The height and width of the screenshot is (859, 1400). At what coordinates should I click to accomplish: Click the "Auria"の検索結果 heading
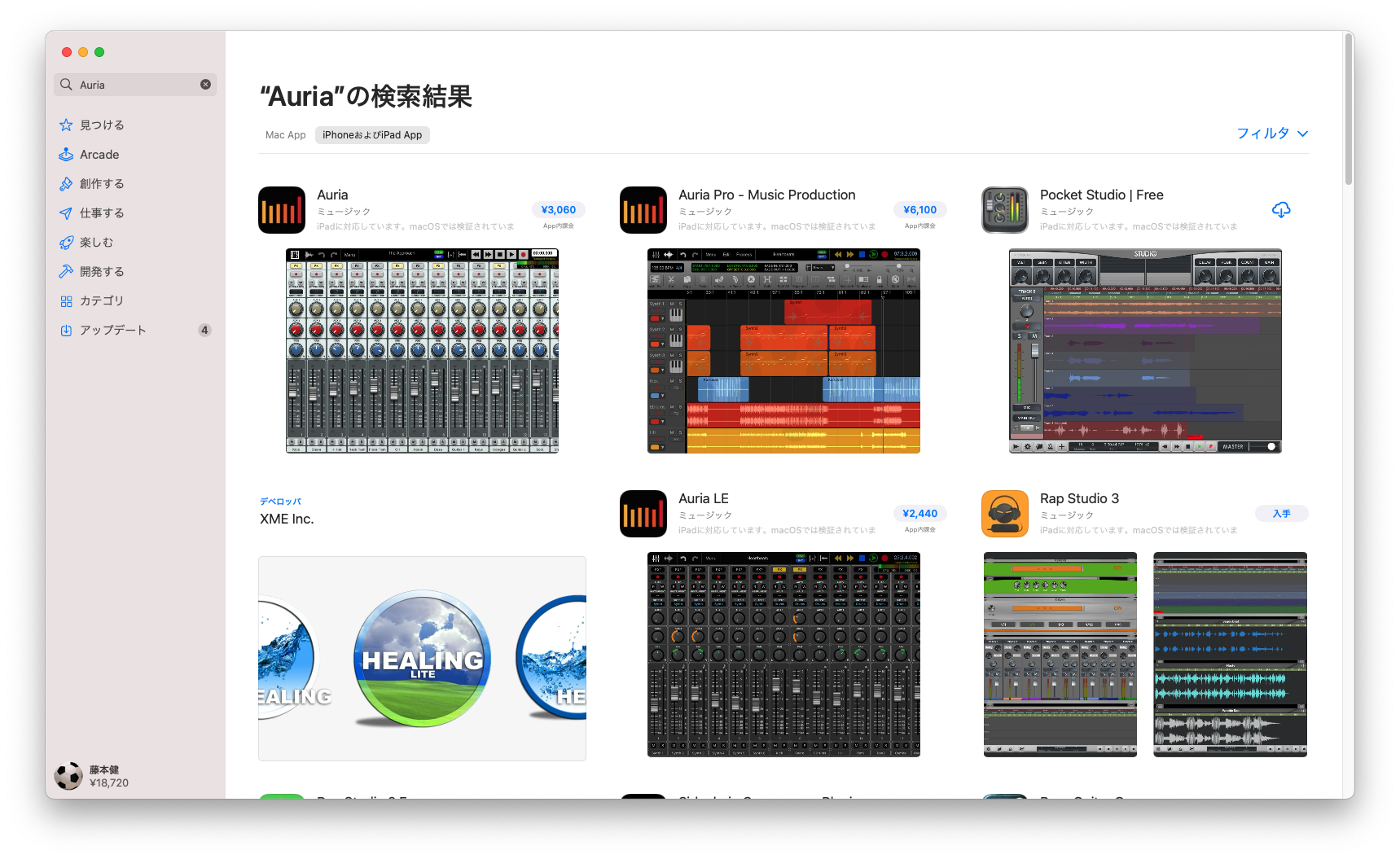[366, 97]
